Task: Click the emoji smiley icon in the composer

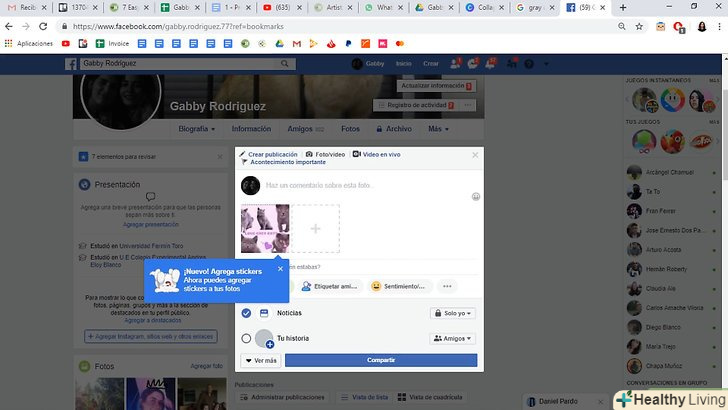Action: [x=476, y=196]
